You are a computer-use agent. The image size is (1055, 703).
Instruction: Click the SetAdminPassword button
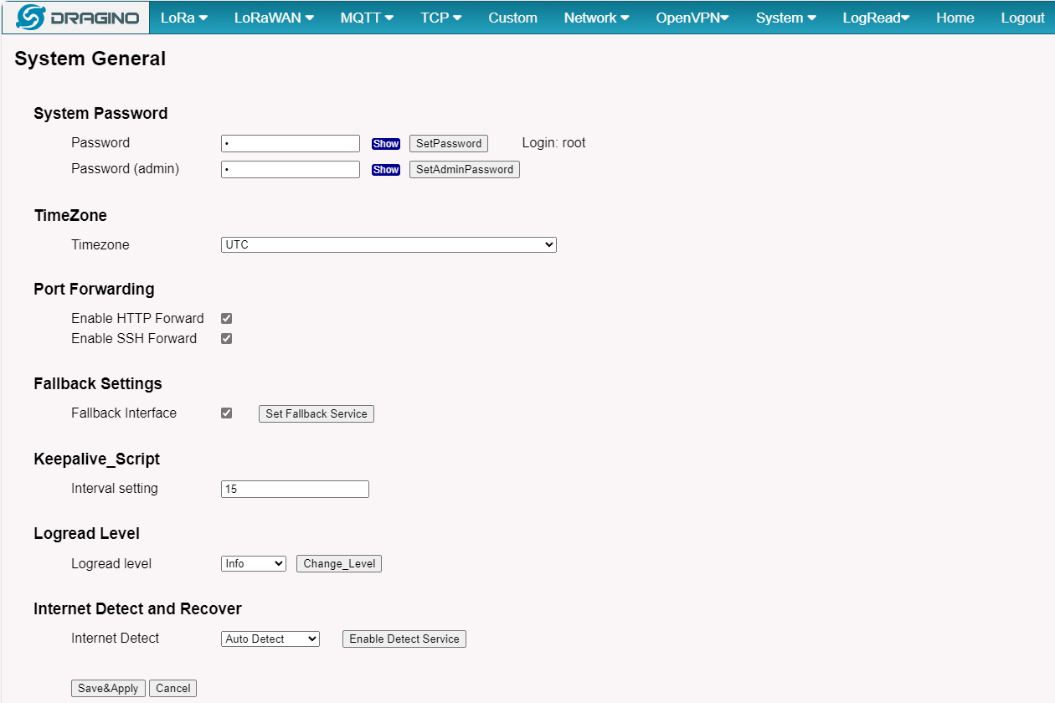(x=464, y=170)
